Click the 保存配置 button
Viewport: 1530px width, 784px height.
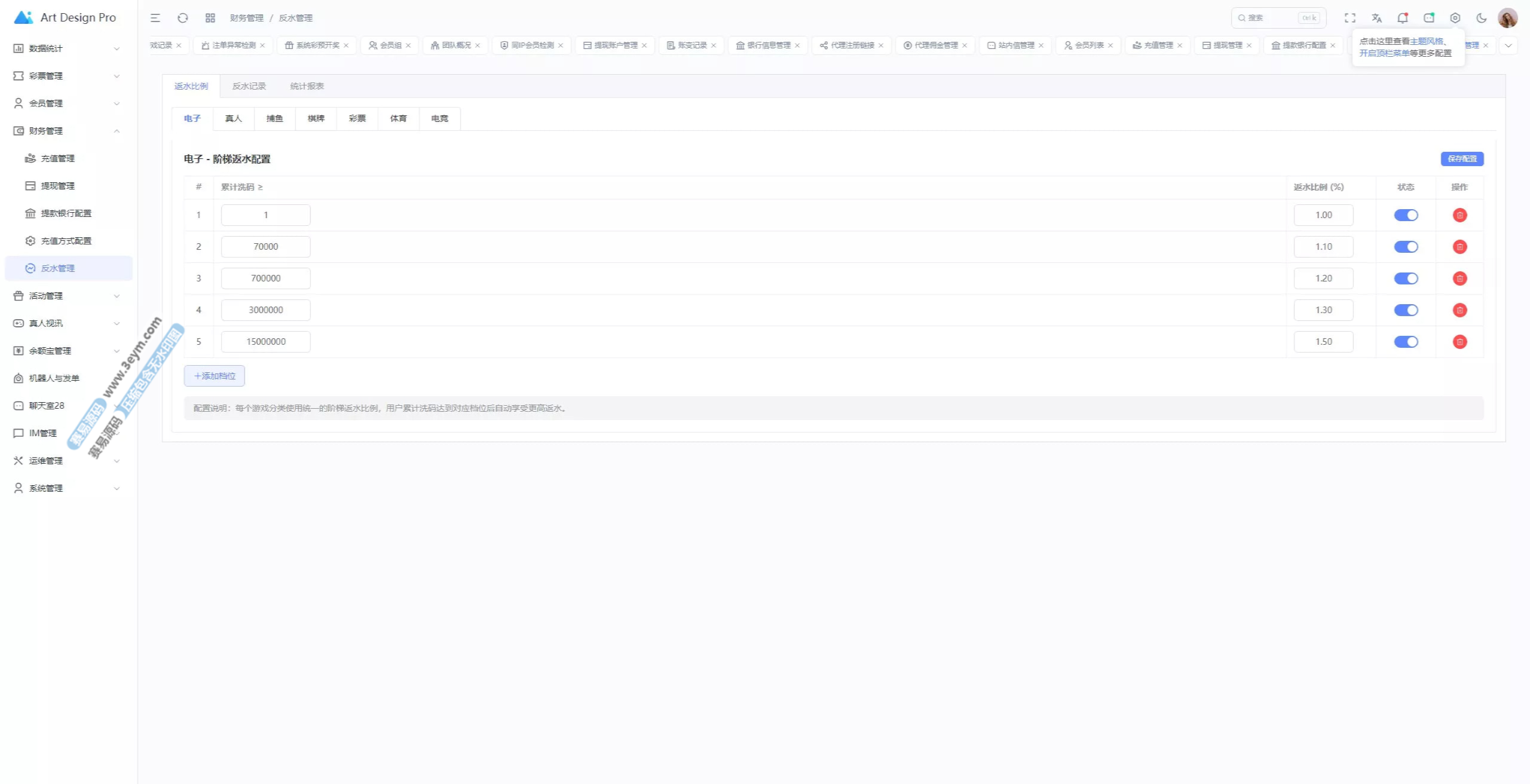pyautogui.click(x=1462, y=159)
